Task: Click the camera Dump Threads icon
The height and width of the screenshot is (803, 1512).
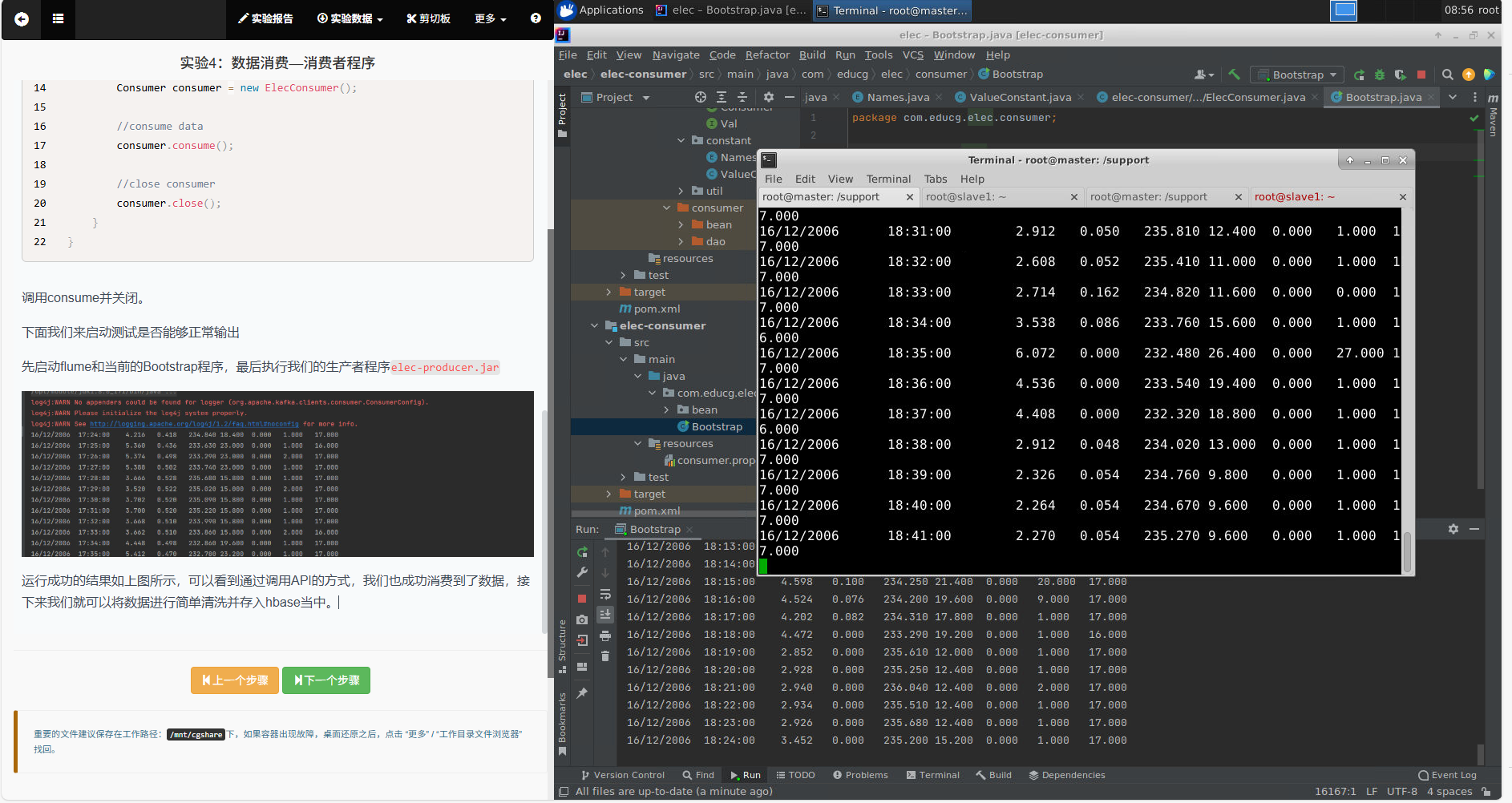Action: click(x=582, y=619)
